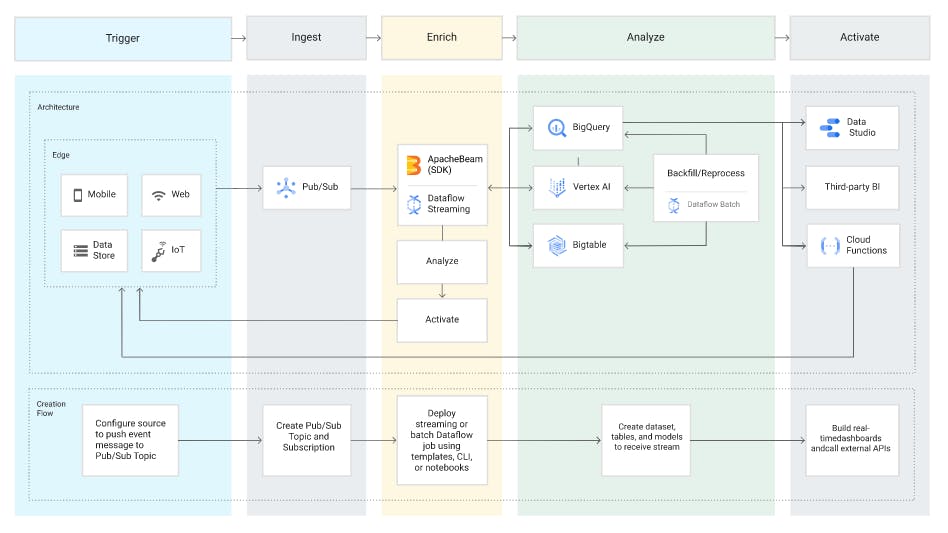Click the Activate box in Enrich column
The image size is (948, 533).
[x=442, y=320]
